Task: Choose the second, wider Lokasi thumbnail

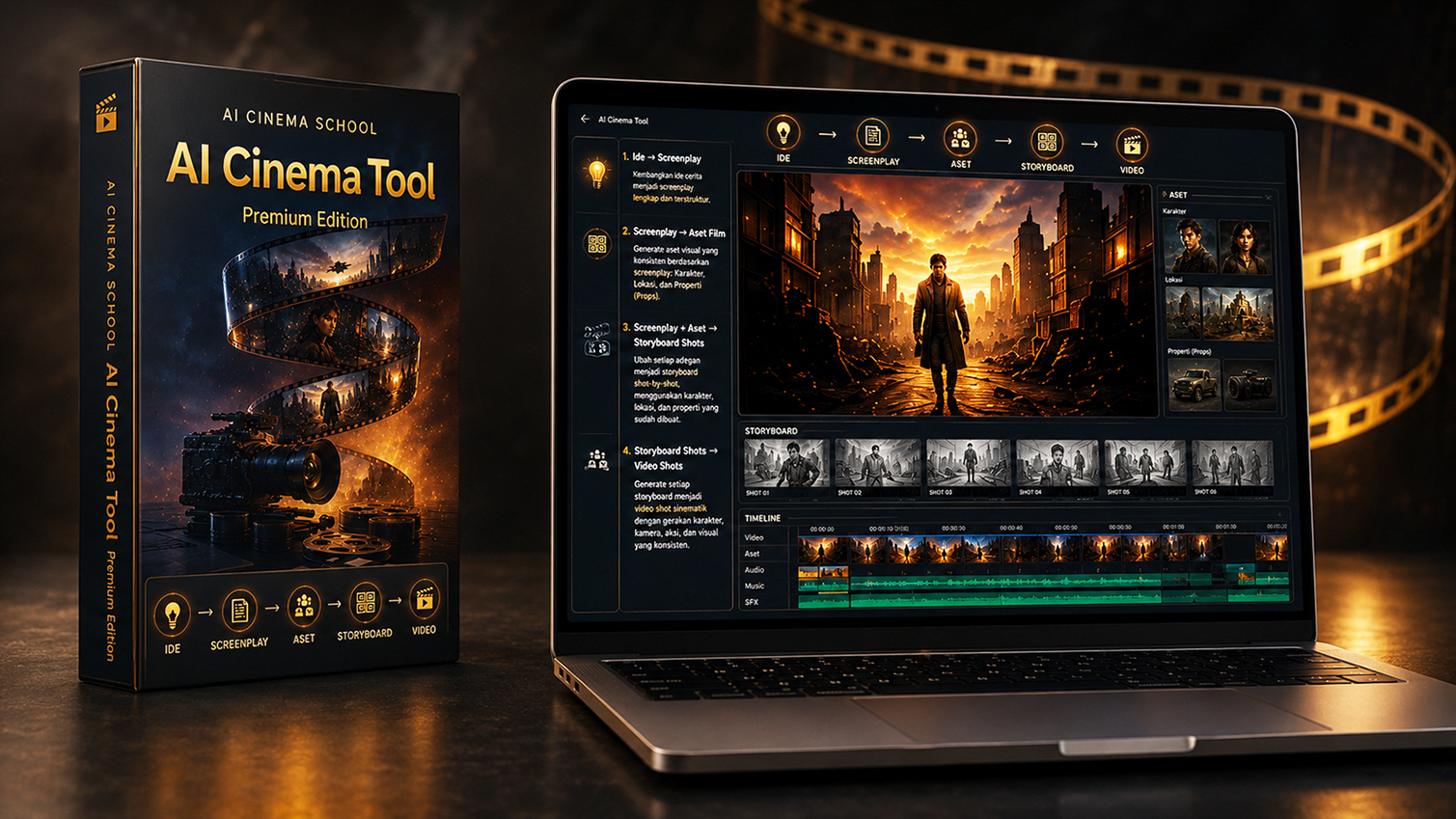Action: (1238, 314)
